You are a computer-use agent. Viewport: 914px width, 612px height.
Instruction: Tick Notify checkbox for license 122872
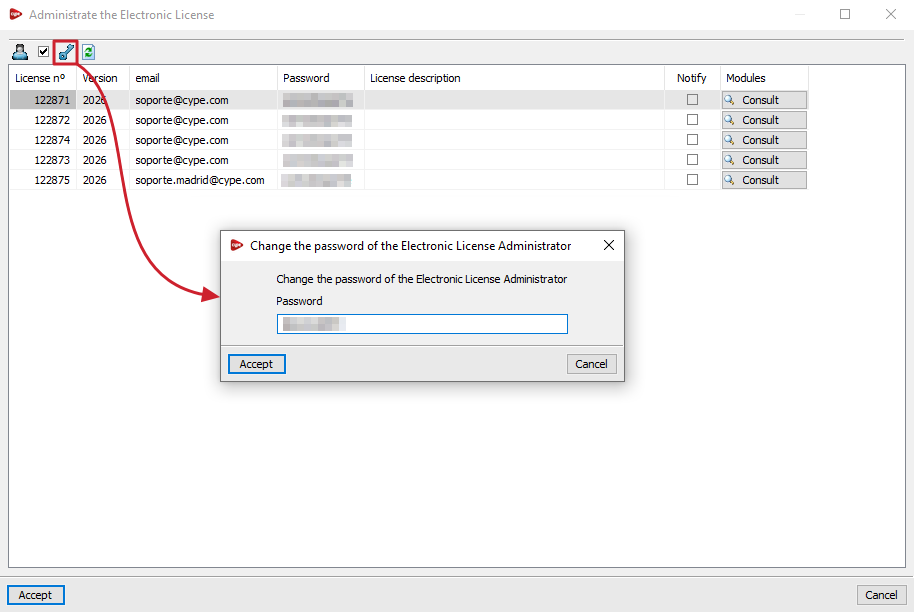[x=692, y=119]
